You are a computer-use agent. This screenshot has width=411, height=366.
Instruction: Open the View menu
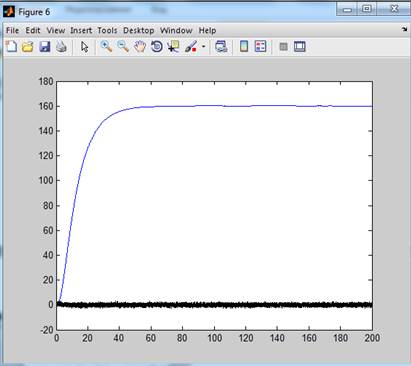coord(56,30)
